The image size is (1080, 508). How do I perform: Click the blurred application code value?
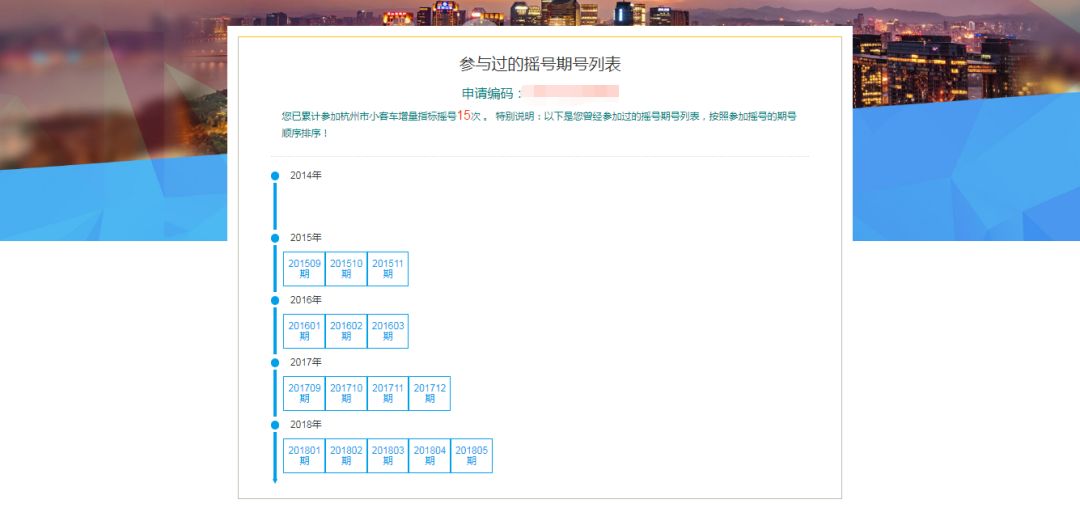tap(570, 92)
